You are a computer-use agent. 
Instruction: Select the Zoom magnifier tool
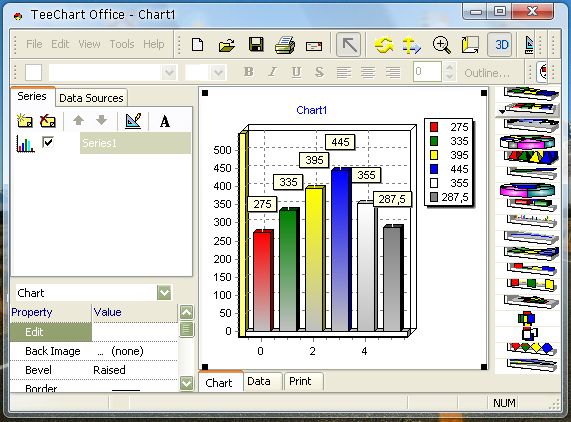point(441,45)
